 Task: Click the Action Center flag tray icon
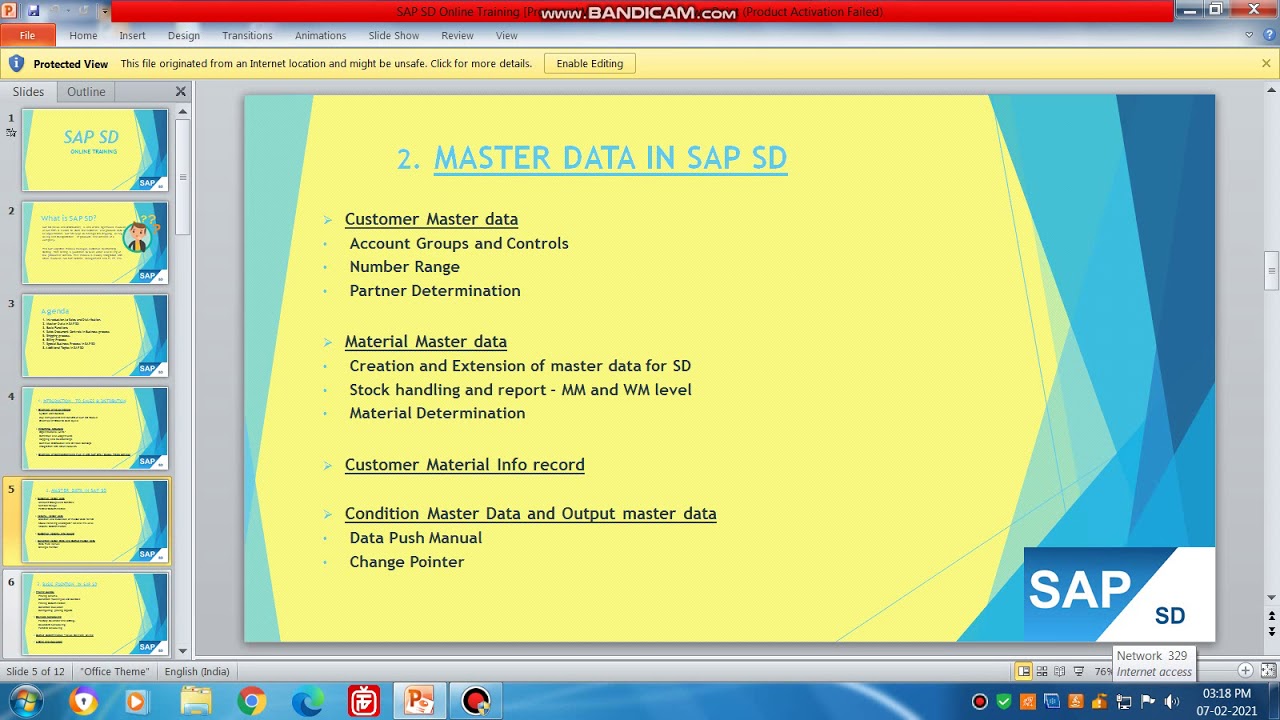1150,701
